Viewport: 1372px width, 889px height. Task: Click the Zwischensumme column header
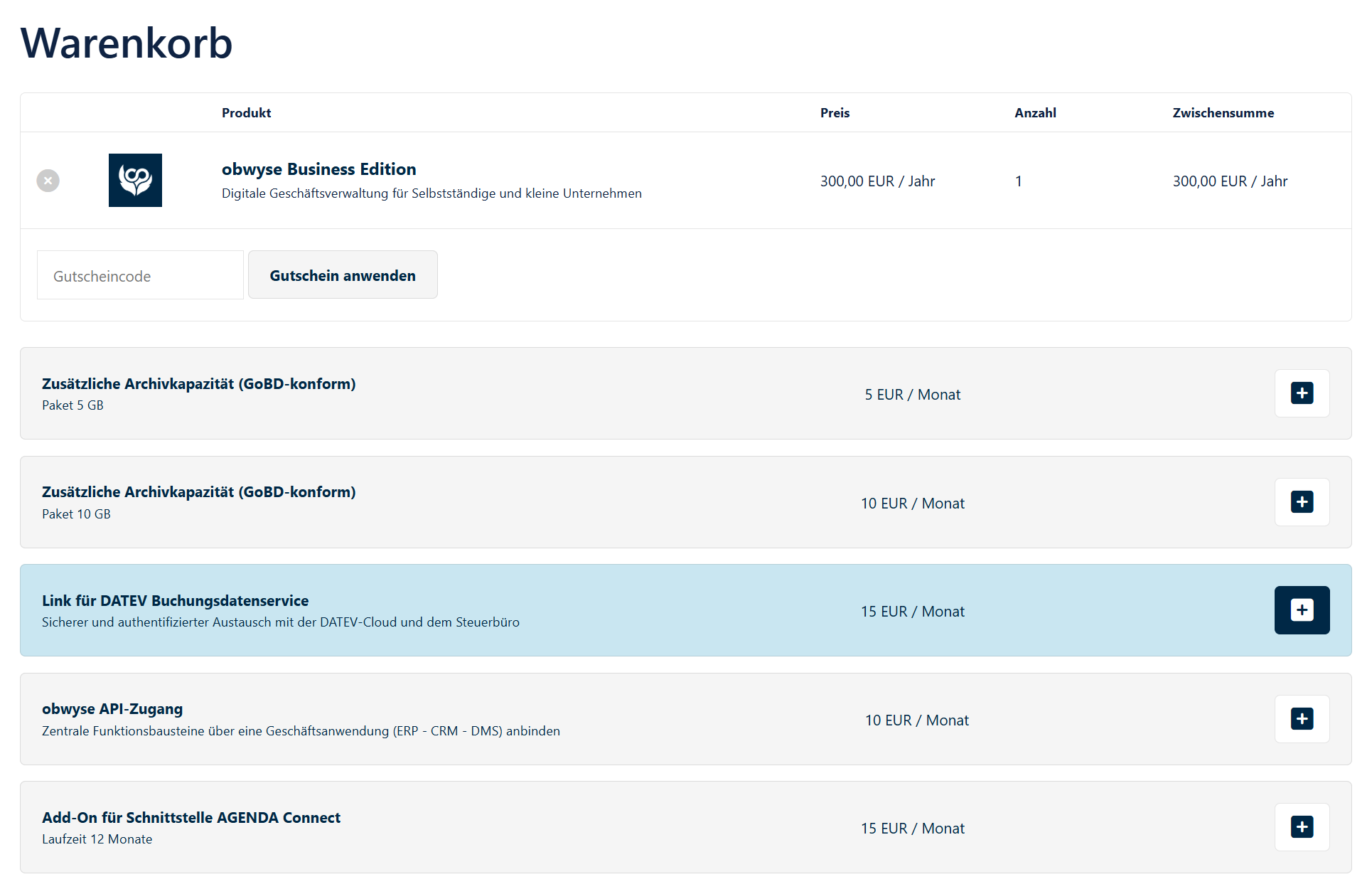(1223, 112)
